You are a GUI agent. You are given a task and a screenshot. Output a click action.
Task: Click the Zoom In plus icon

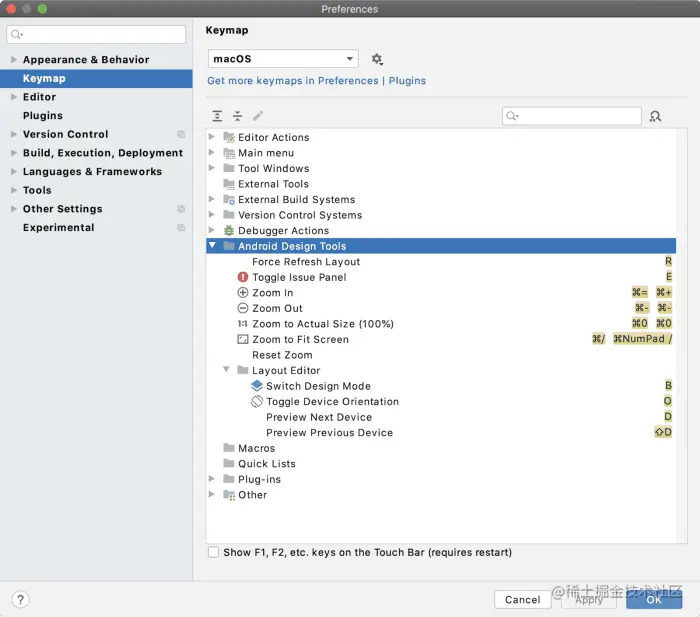[242, 293]
